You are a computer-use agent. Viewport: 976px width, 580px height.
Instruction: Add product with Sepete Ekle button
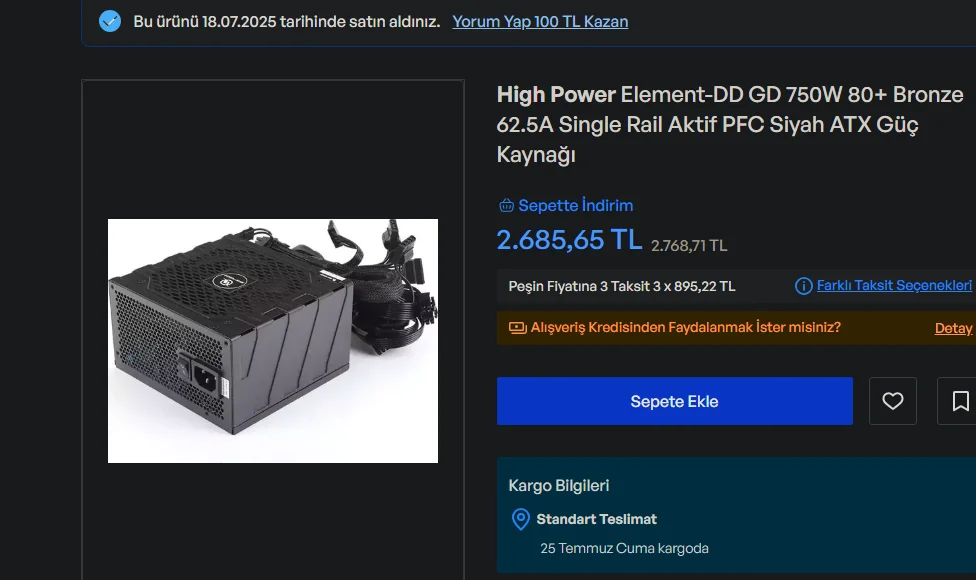[x=675, y=401]
